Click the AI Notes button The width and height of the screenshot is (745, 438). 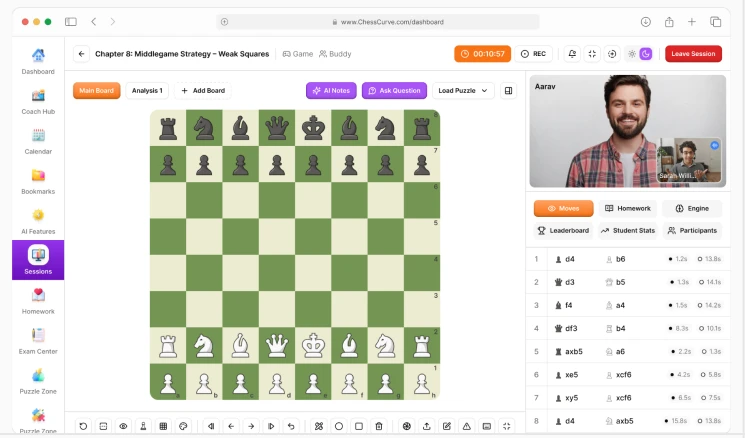point(331,90)
